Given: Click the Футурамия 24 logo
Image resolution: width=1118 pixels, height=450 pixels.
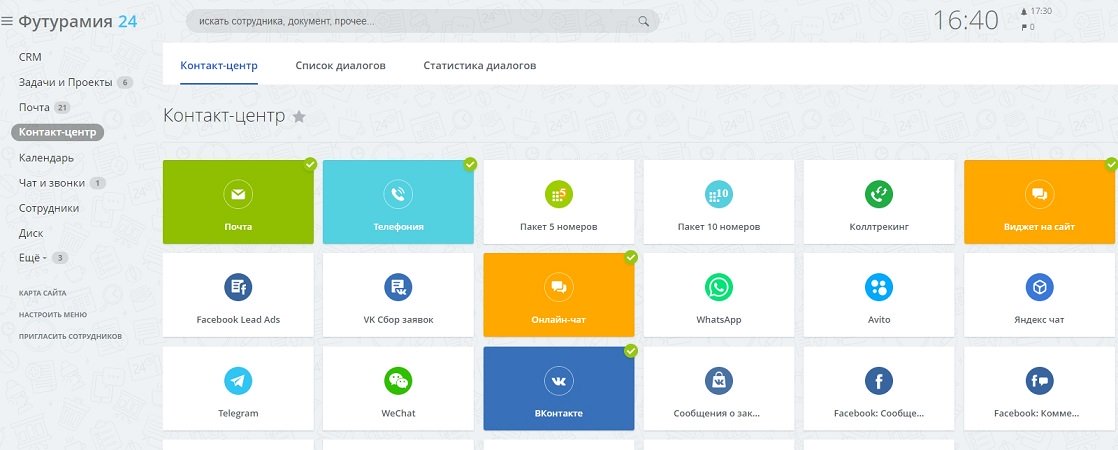Looking at the screenshot, I should (78, 22).
